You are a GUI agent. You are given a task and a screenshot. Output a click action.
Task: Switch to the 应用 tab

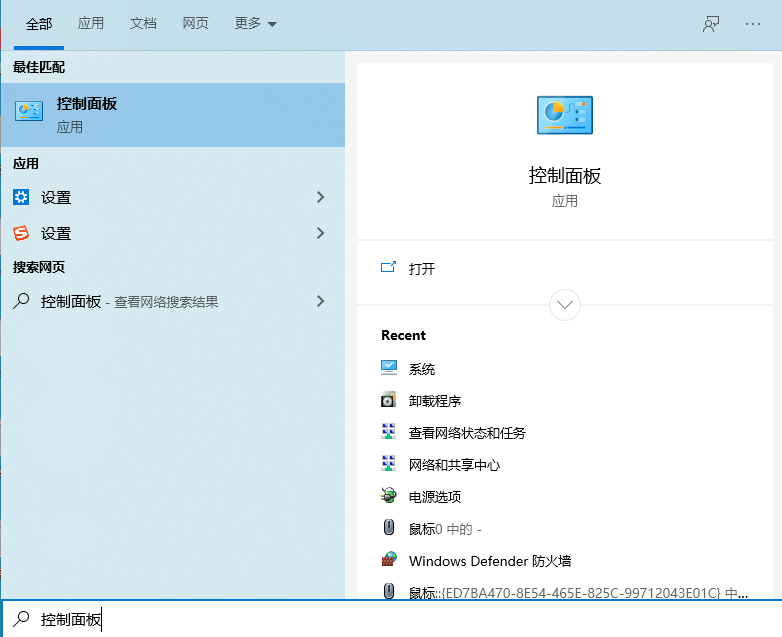pos(91,23)
